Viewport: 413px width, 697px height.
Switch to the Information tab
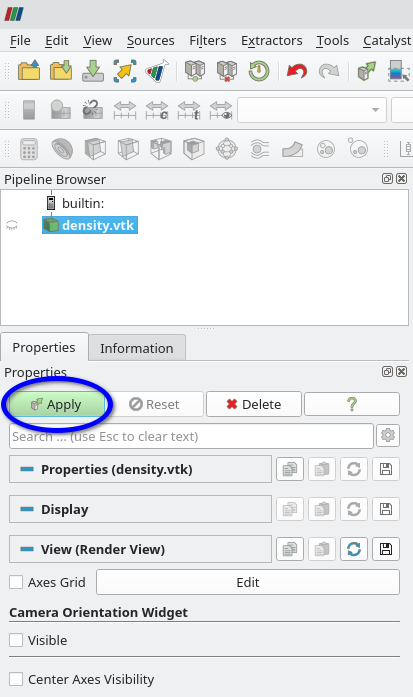[137, 348]
